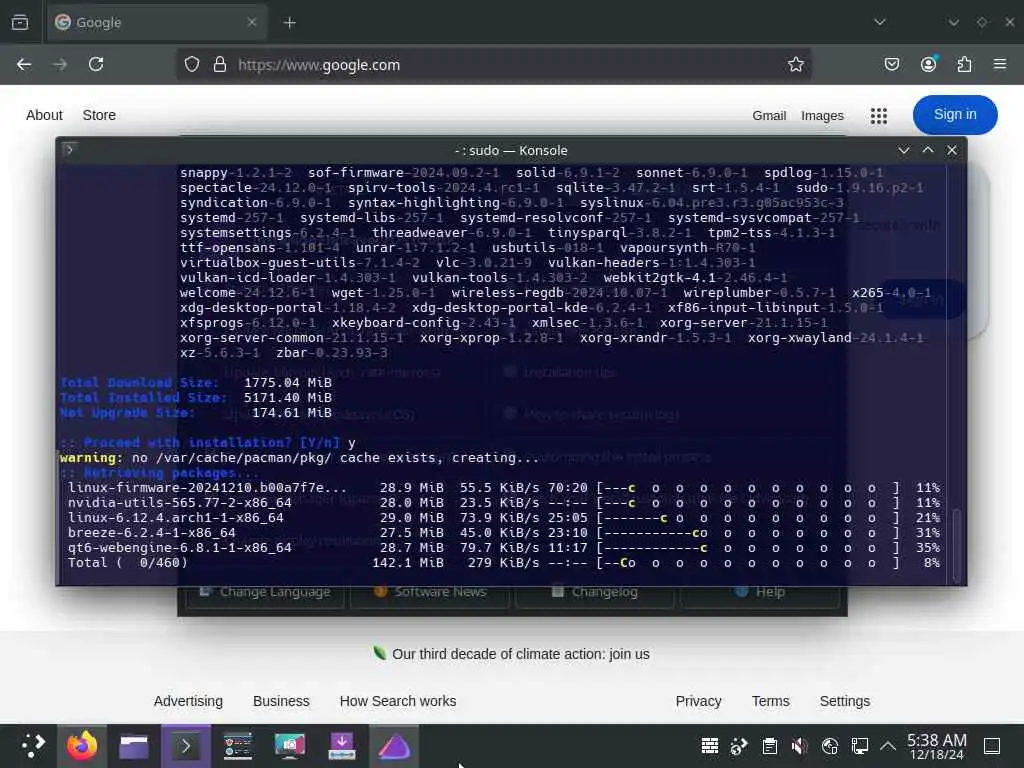Open the Firefox View button

point(20,22)
